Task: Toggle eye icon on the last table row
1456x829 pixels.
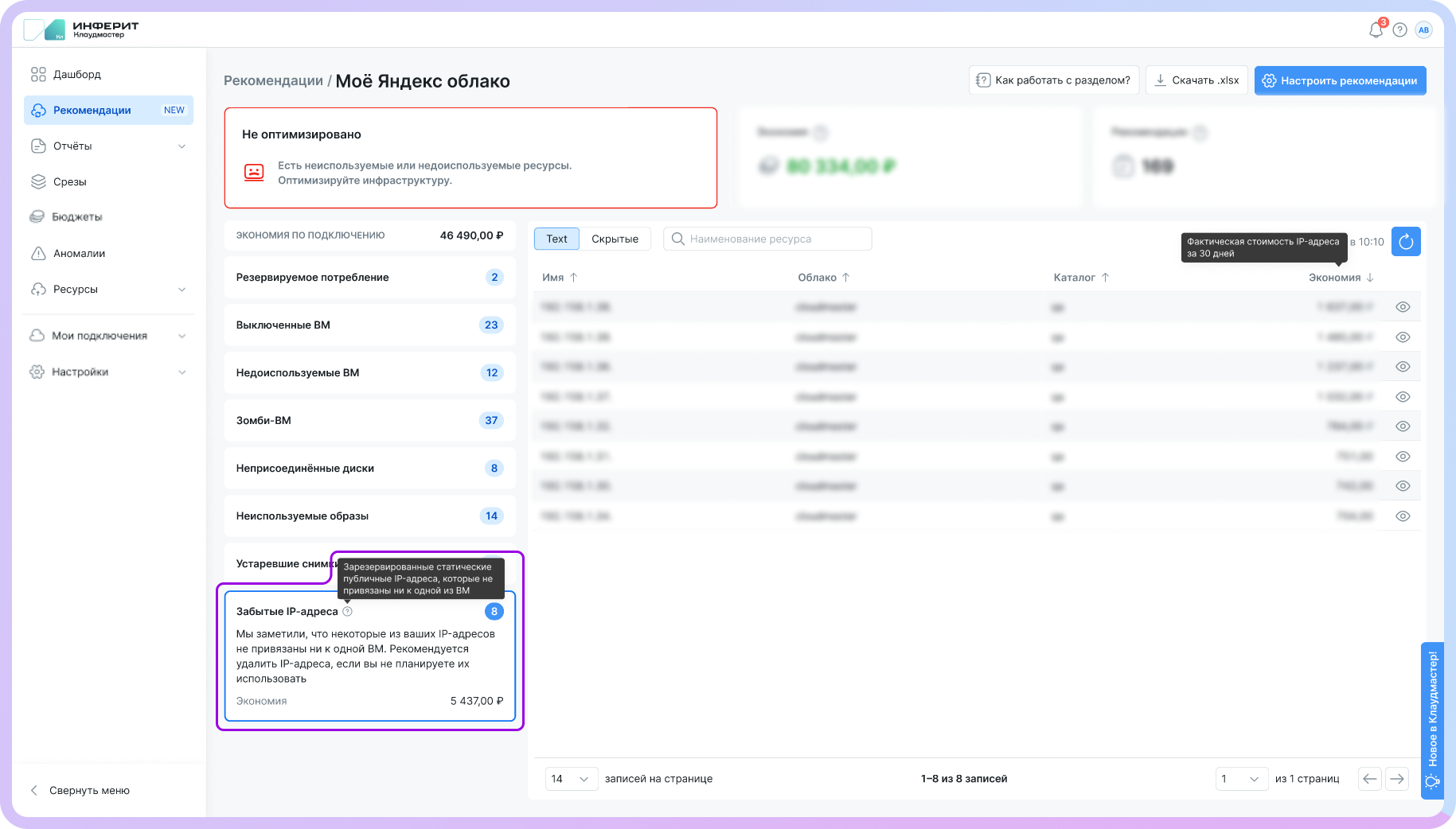Action: click(1403, 516)
